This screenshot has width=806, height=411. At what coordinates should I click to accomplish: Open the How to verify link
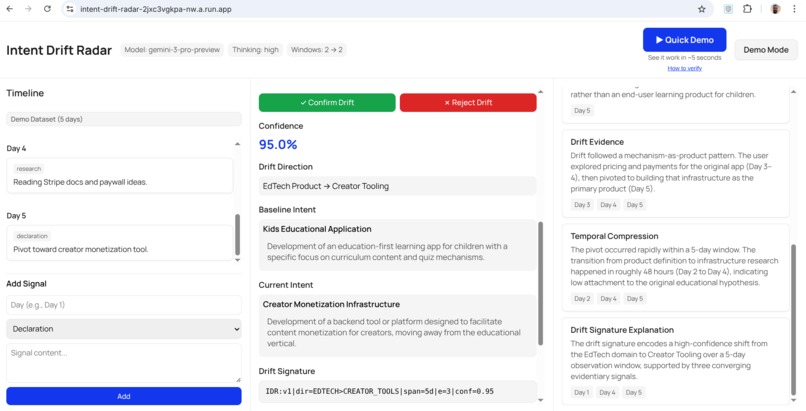(x=684, y=68)
